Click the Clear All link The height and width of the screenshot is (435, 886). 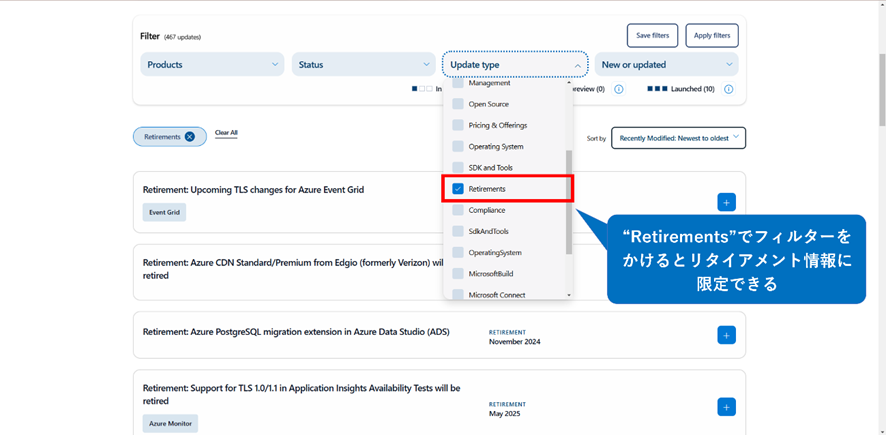pos(226,133)
